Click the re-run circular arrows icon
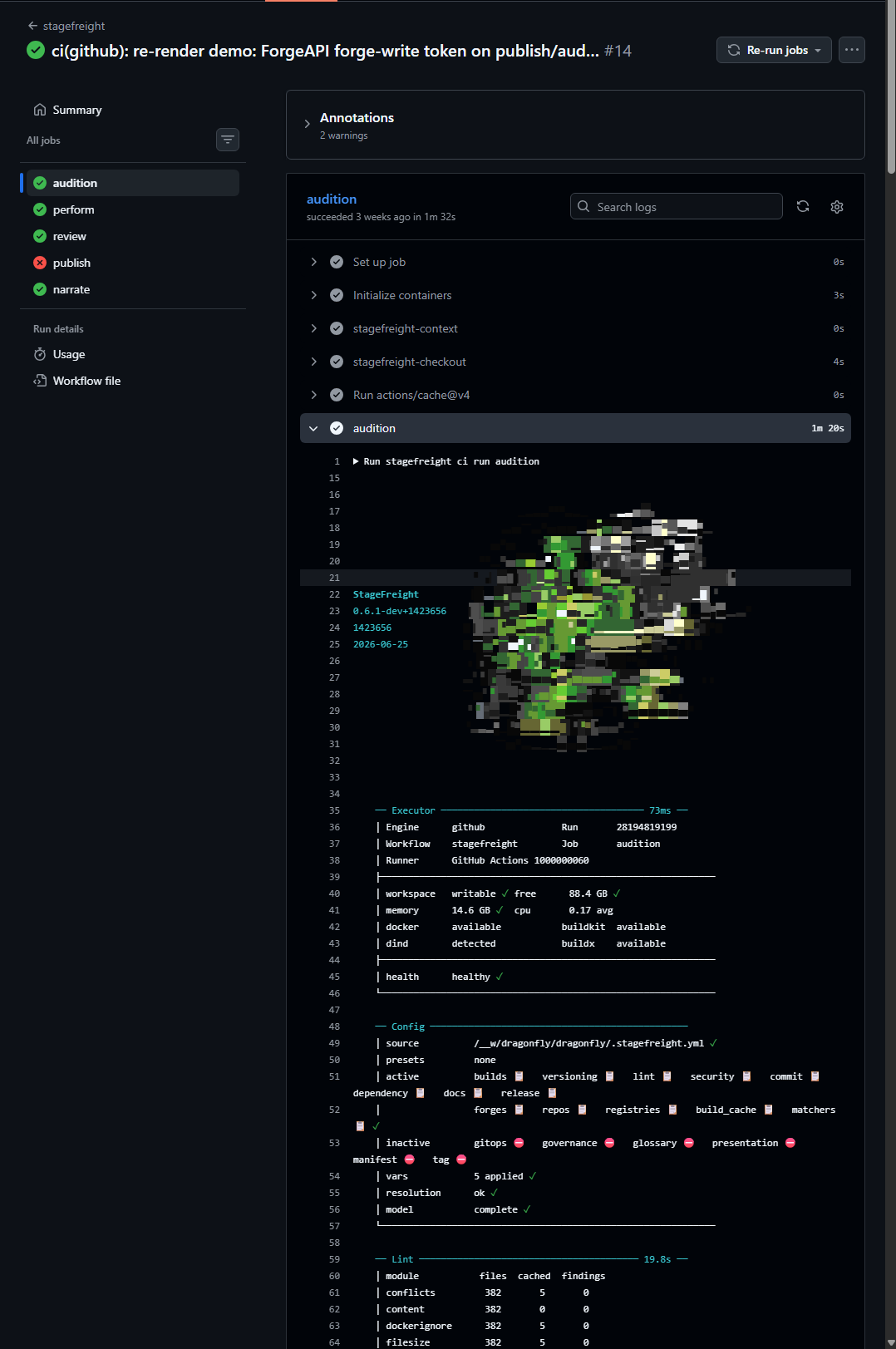The image size is (896, 1349). (734, 50)
